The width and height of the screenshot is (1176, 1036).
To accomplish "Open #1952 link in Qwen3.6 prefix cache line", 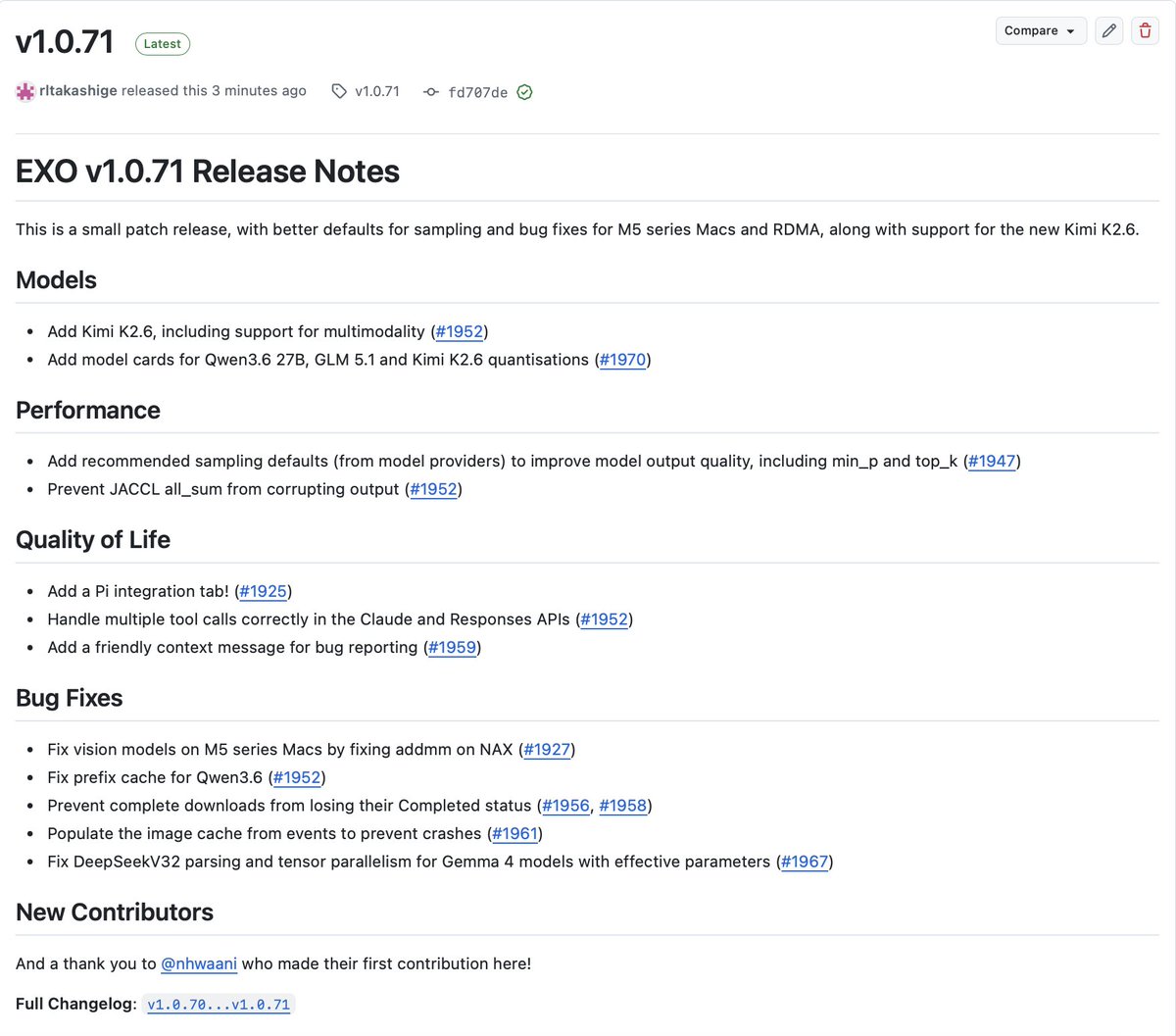I will [x=297, y=777].
